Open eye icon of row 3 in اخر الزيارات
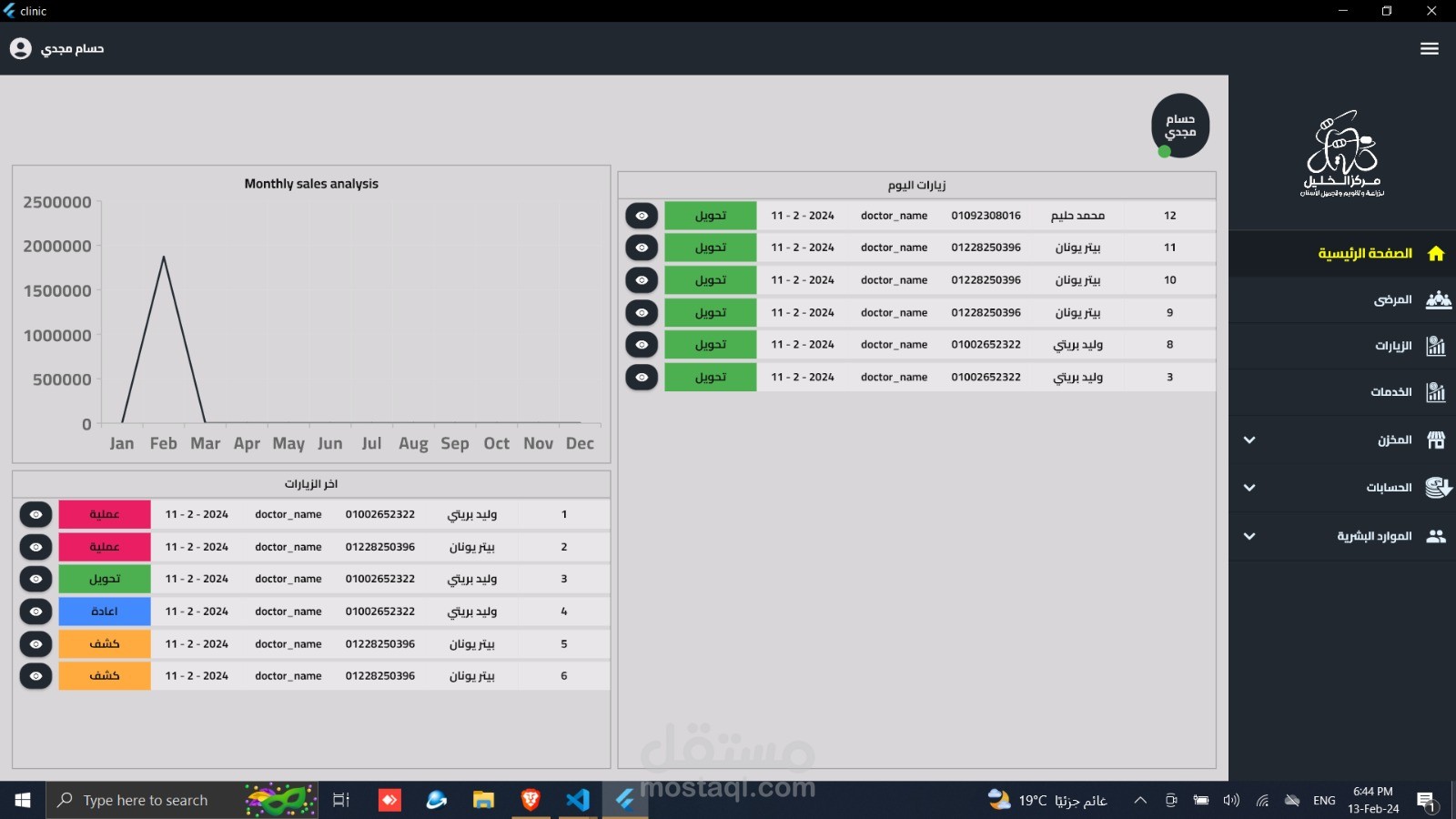This screenshot has width=1456, height=819. point(35,579)
